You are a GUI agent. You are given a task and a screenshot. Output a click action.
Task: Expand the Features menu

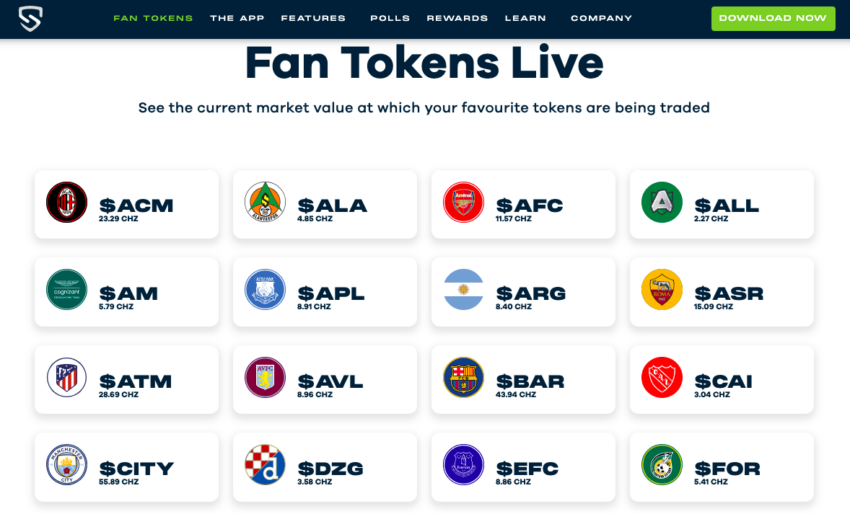click(313, 18)
